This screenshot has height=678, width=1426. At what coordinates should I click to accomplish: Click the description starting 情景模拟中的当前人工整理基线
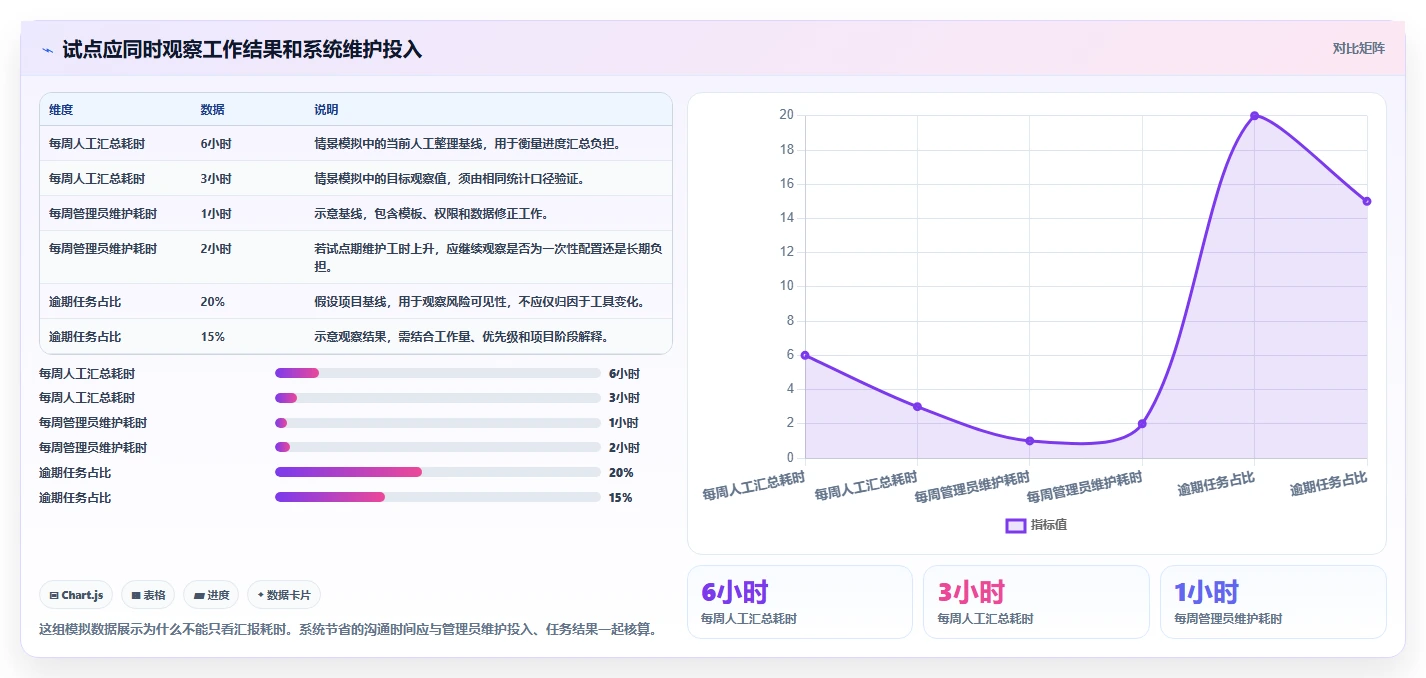[x=469, y=144]
